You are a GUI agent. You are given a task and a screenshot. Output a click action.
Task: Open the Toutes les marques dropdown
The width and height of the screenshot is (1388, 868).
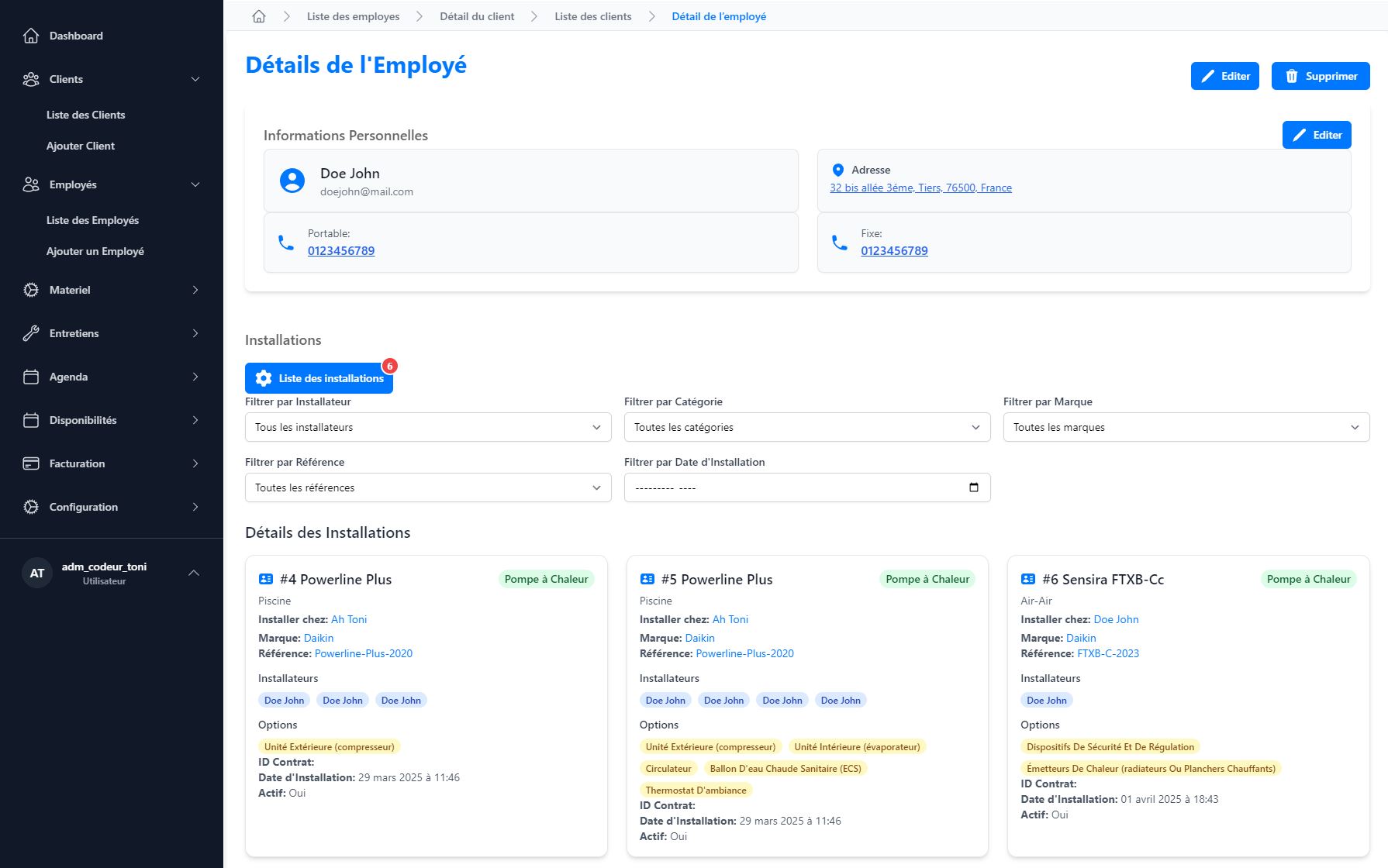click(x=1186, y=427)
